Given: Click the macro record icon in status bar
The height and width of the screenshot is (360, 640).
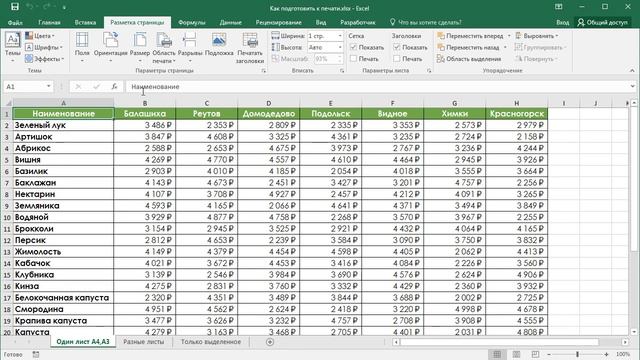Looking at the screenshot, I should [36, 354].
